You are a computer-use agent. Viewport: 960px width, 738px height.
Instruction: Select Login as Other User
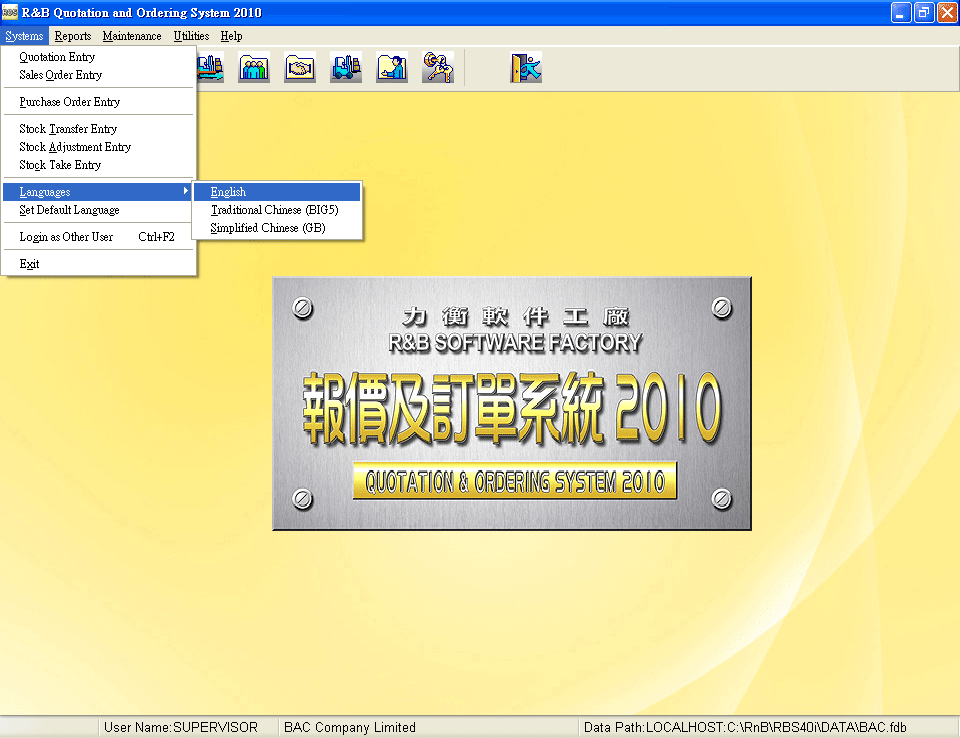pyautogui.click(x=98, y=237)
